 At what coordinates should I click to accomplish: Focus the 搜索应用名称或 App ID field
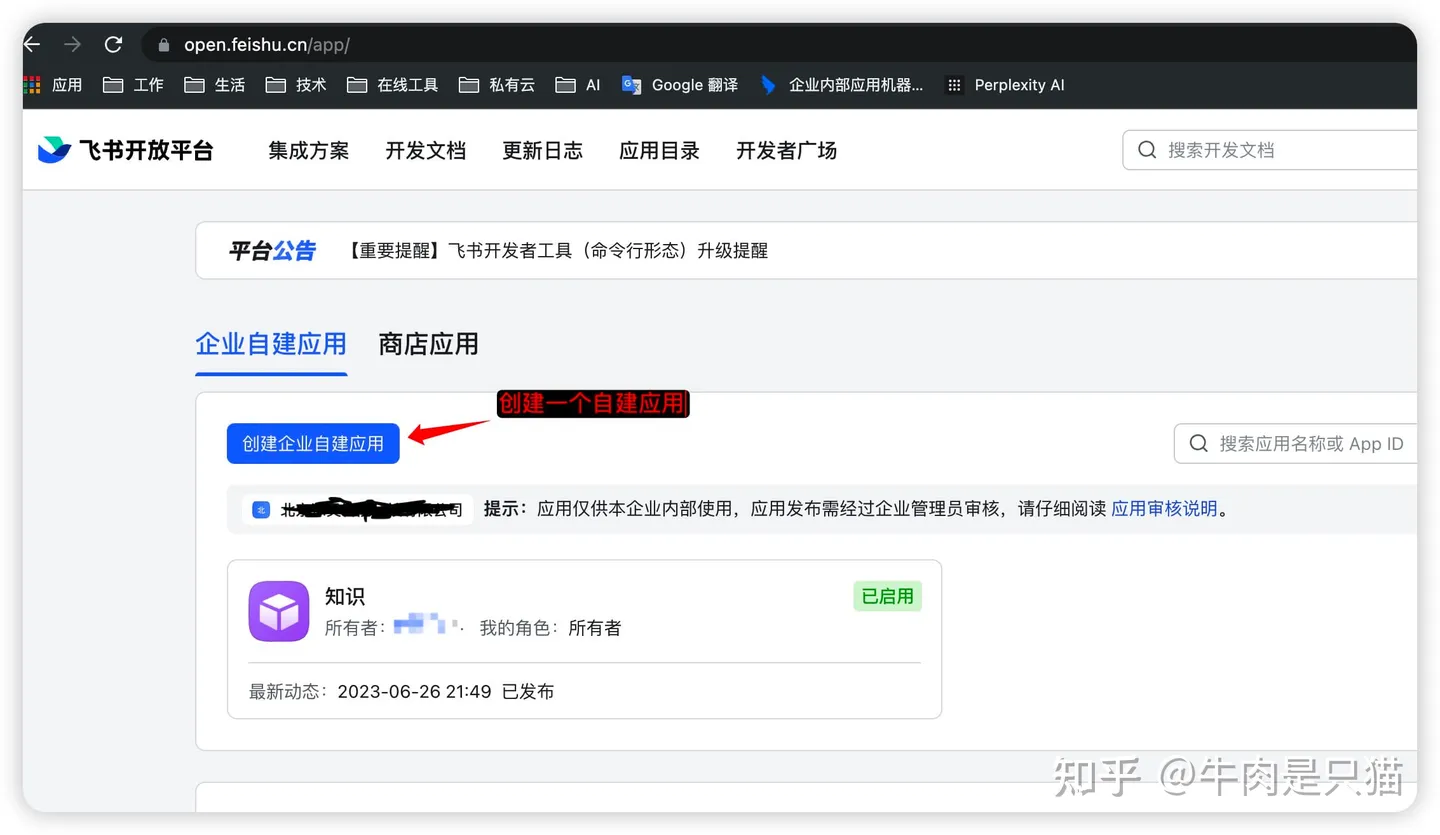pos(1296,443)
